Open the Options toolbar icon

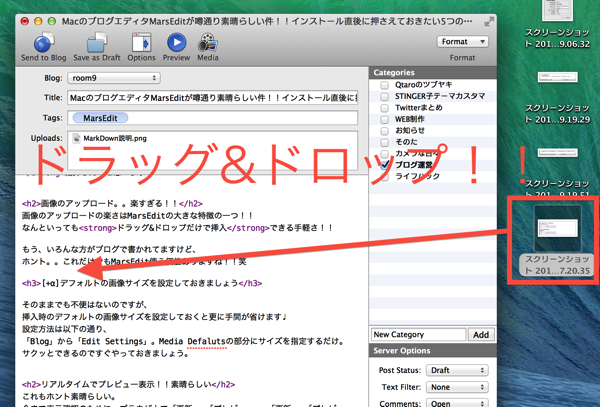(x=141, y=42)
